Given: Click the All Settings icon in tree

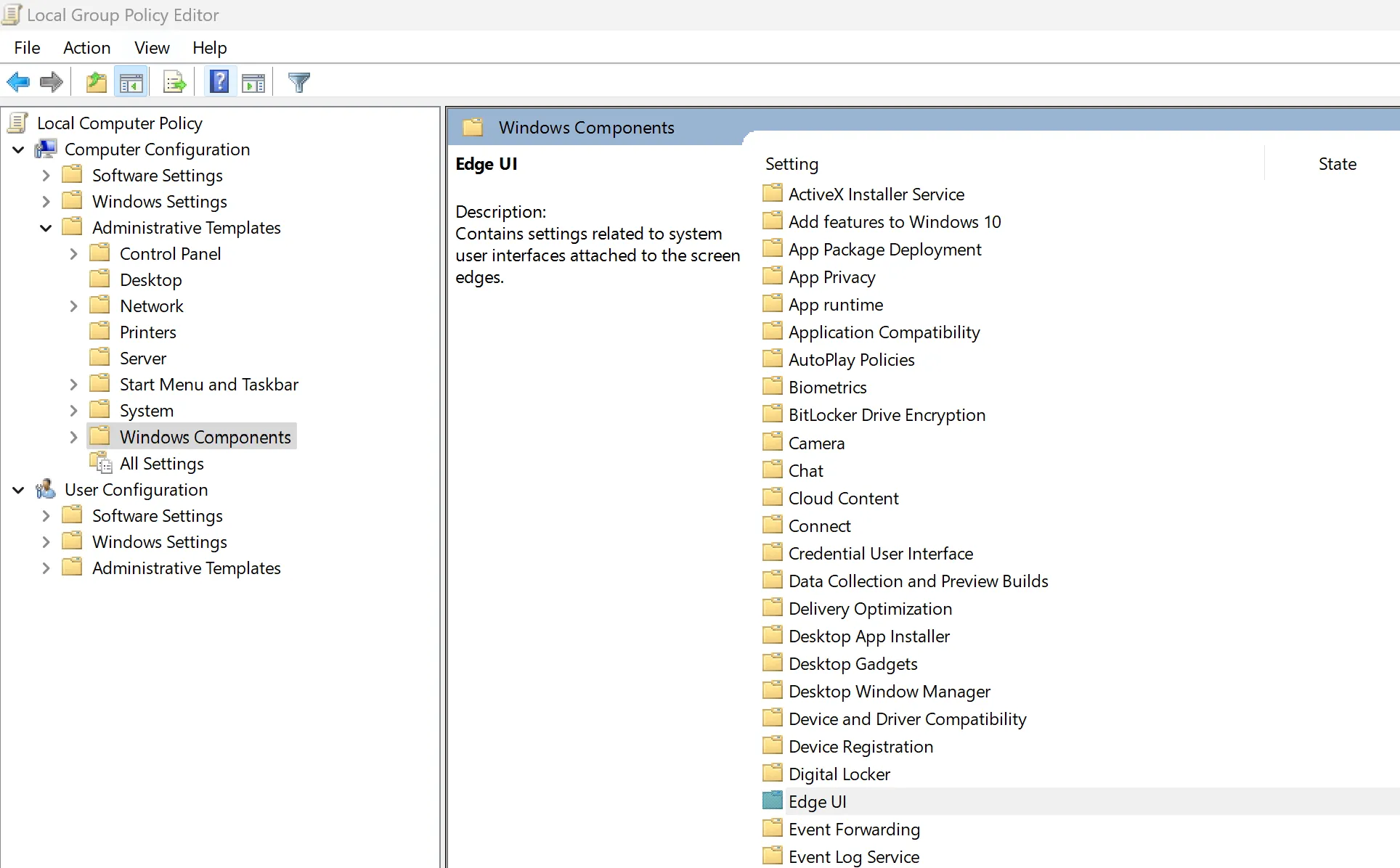Looking at the screenshot, I should (x=100, y=462).
